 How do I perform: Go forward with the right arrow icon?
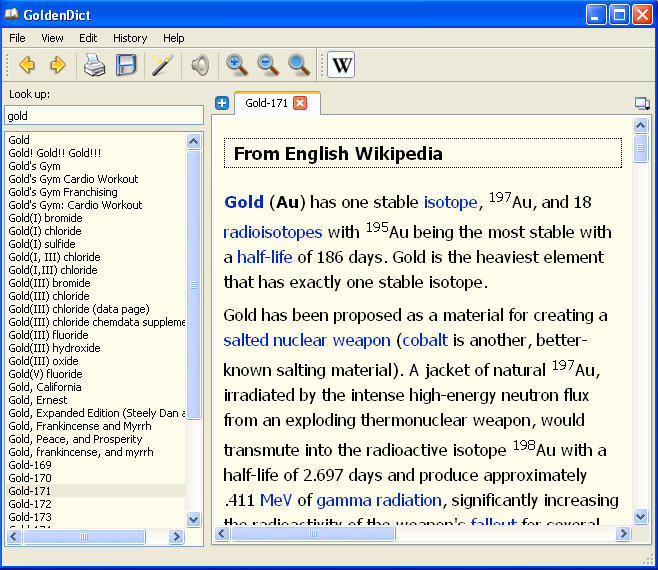(x=58, y=65)
